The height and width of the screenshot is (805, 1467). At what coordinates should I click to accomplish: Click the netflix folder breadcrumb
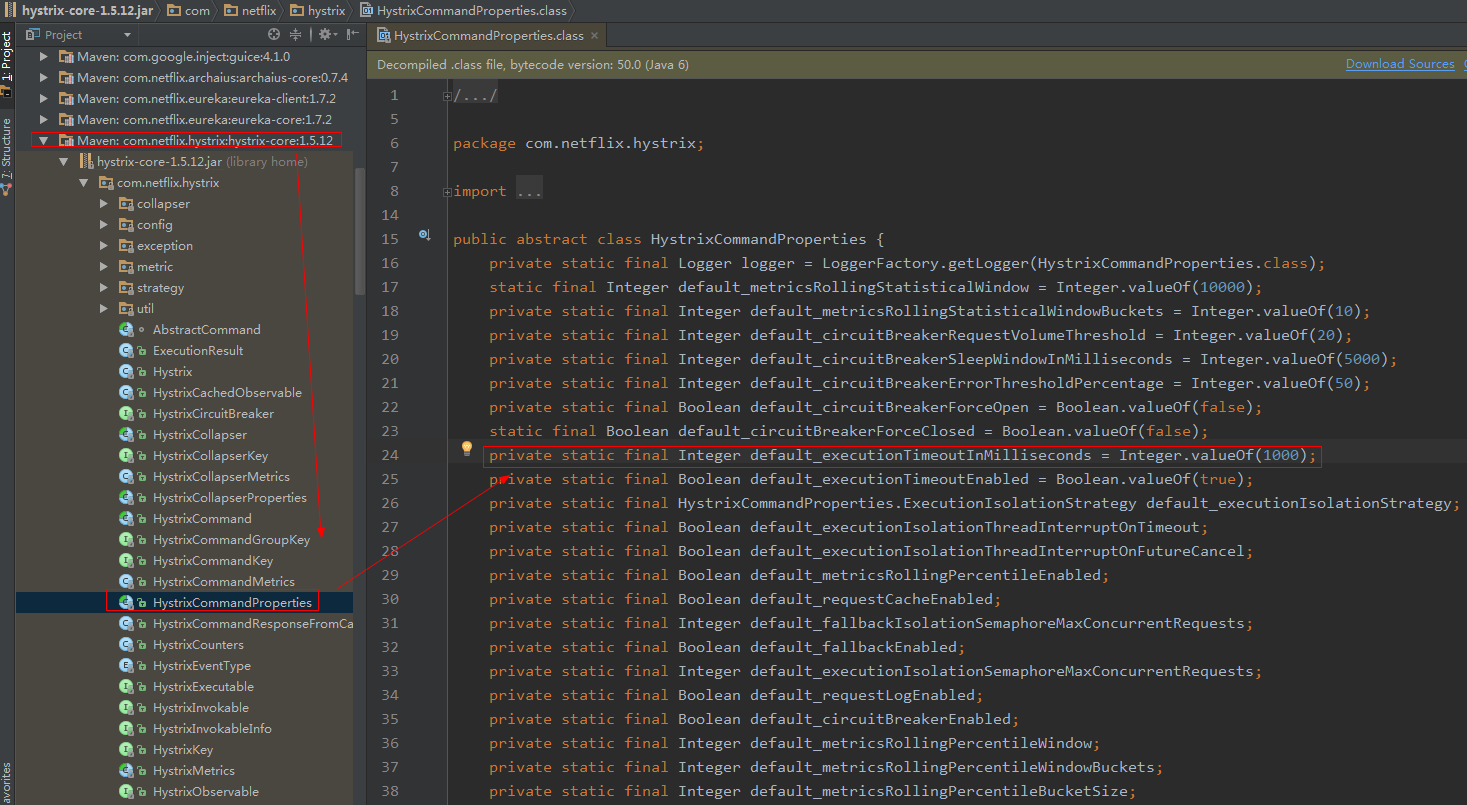[250, 11]
